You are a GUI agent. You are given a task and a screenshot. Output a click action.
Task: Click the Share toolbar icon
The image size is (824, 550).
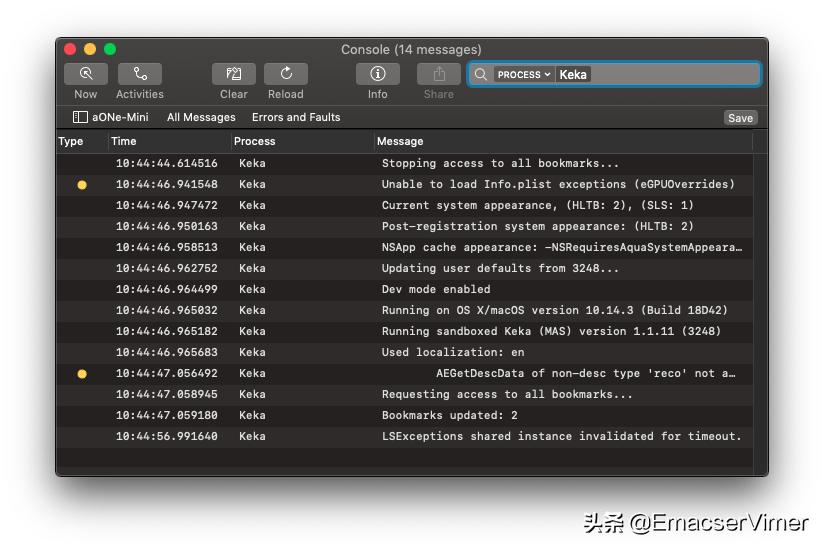[x=438, y=74]
